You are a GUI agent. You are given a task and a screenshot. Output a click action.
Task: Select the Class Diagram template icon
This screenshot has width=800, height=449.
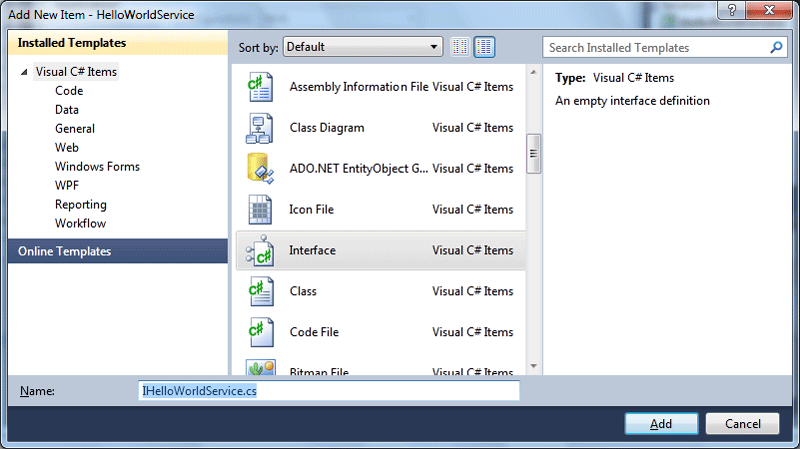click(x=259, y=128)
